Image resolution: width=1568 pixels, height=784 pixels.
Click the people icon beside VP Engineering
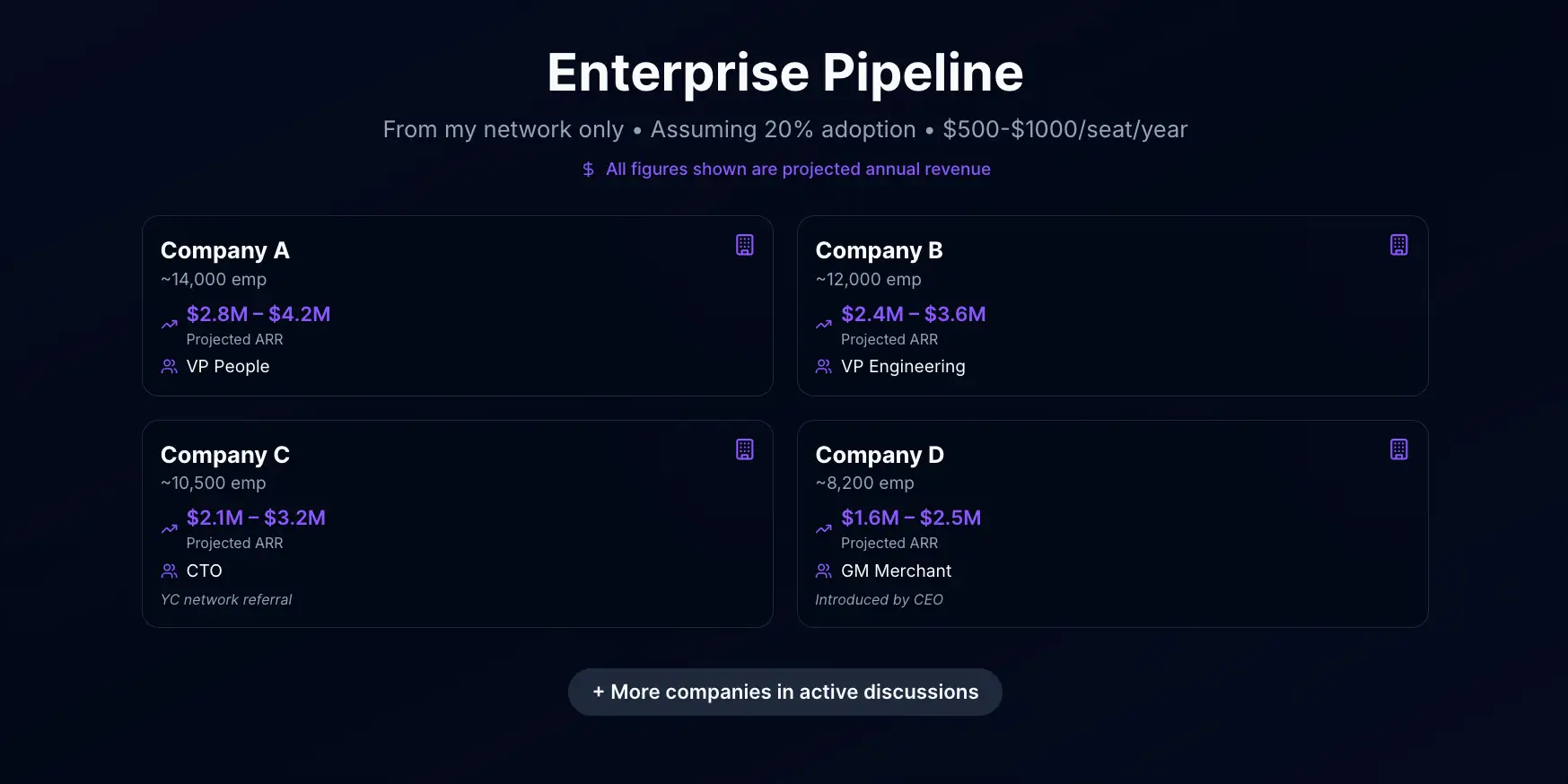(x=823, y=366)
